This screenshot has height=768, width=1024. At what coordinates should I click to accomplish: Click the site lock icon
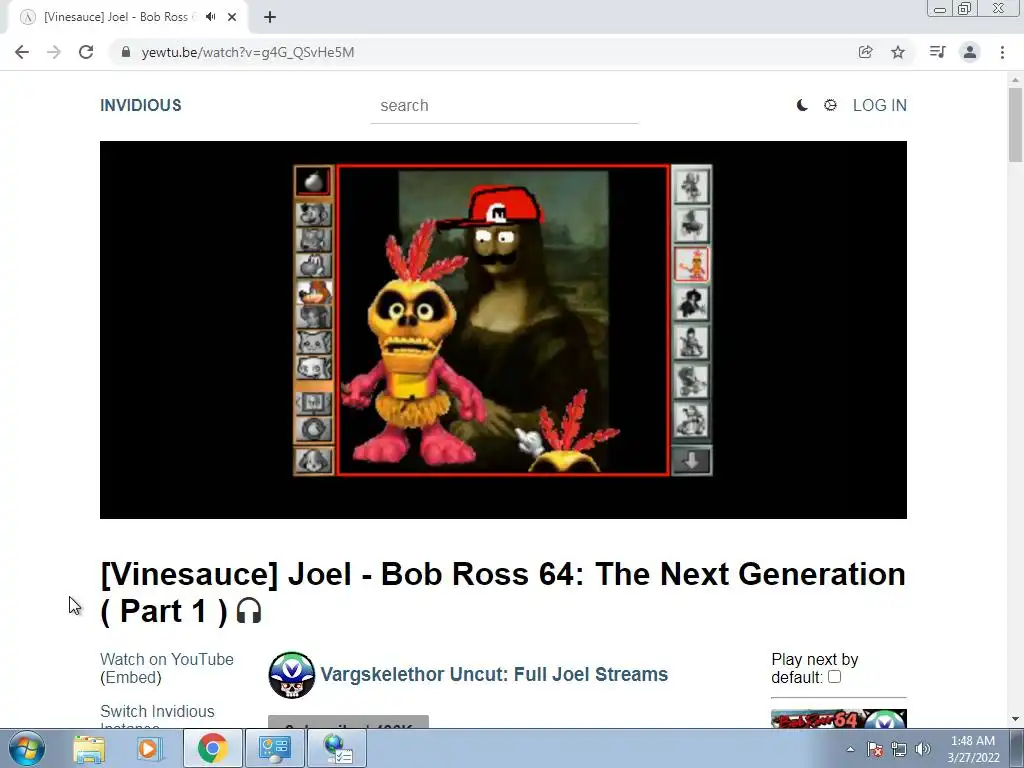[x=126, y=52]
